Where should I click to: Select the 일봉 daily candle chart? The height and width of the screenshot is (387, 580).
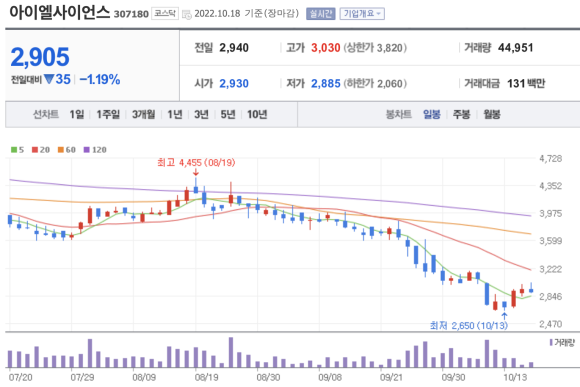click(432, 114)
